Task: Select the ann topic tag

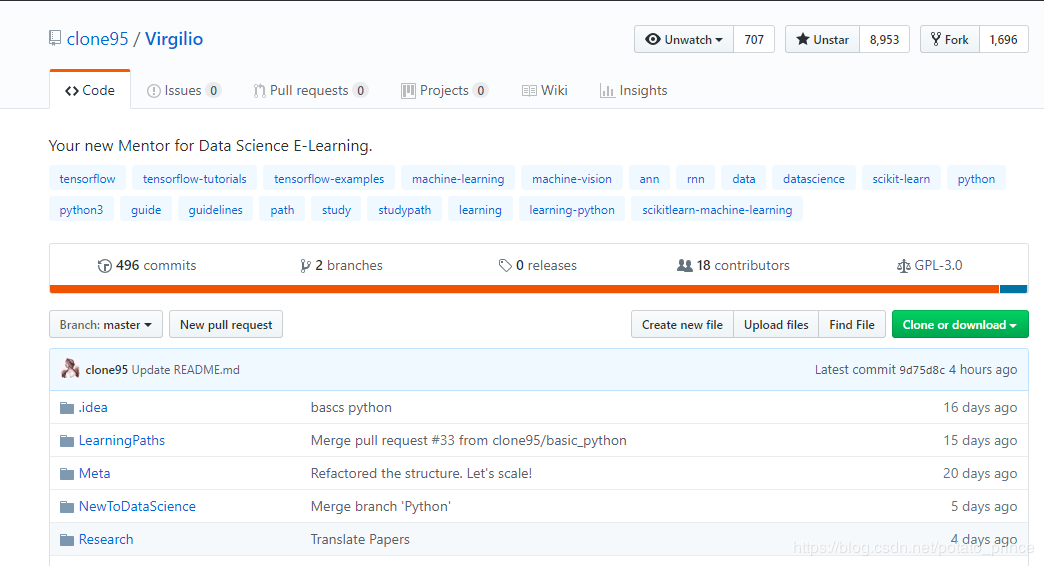Action: click(x=649, y=178)
